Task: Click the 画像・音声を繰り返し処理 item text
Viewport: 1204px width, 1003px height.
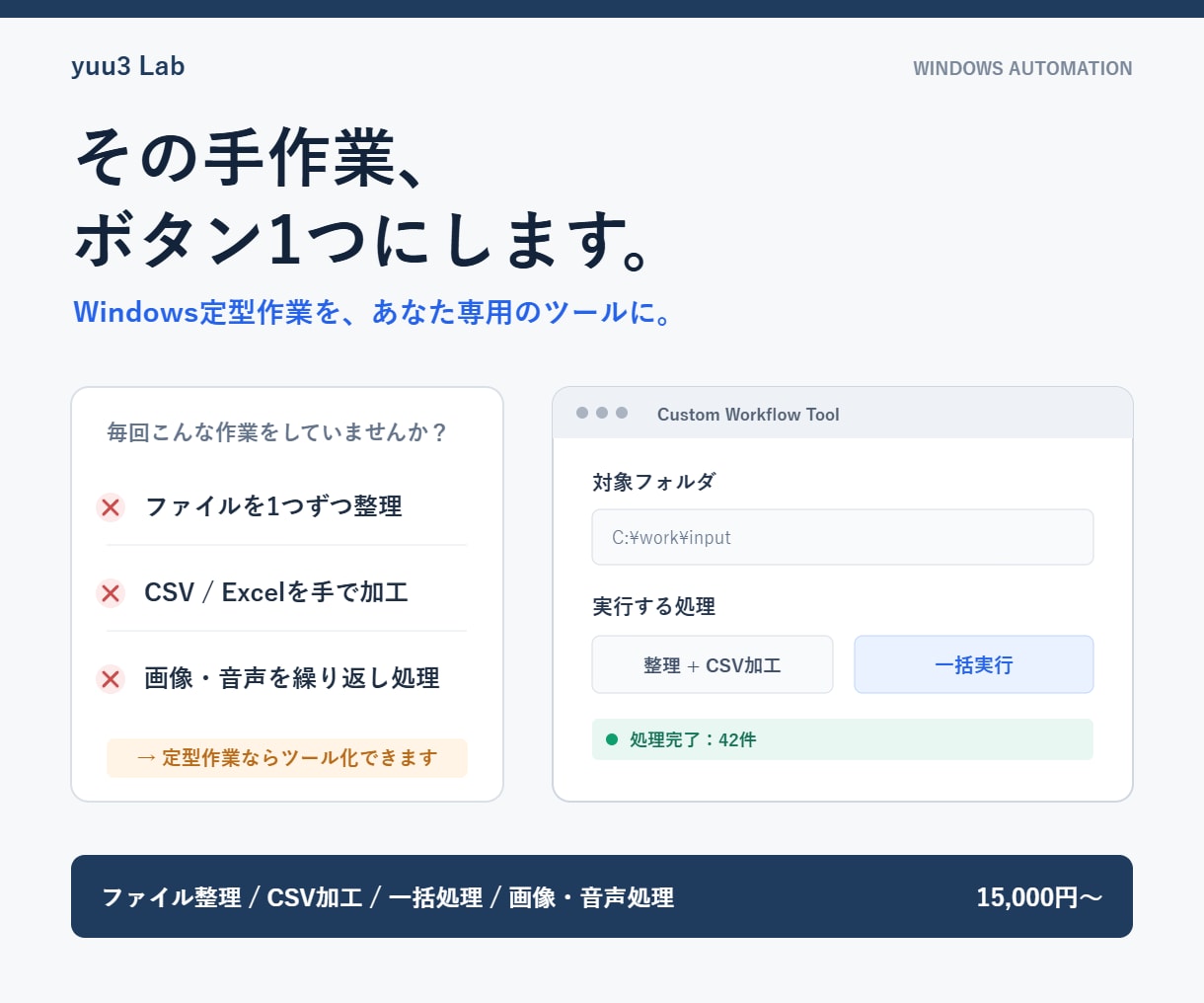Action: [292, 678]
